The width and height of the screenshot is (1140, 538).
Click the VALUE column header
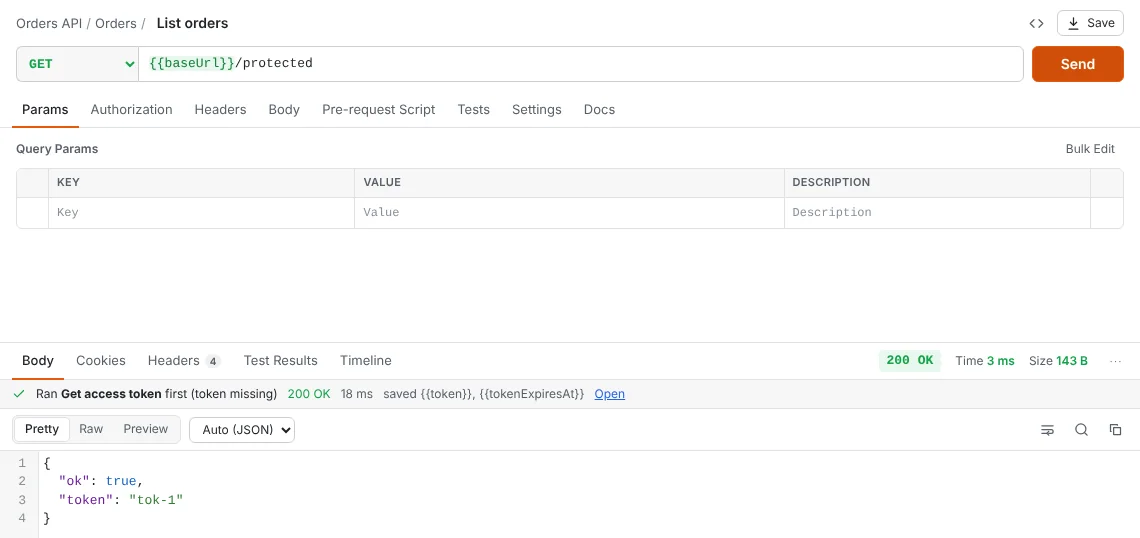[382, 182]
